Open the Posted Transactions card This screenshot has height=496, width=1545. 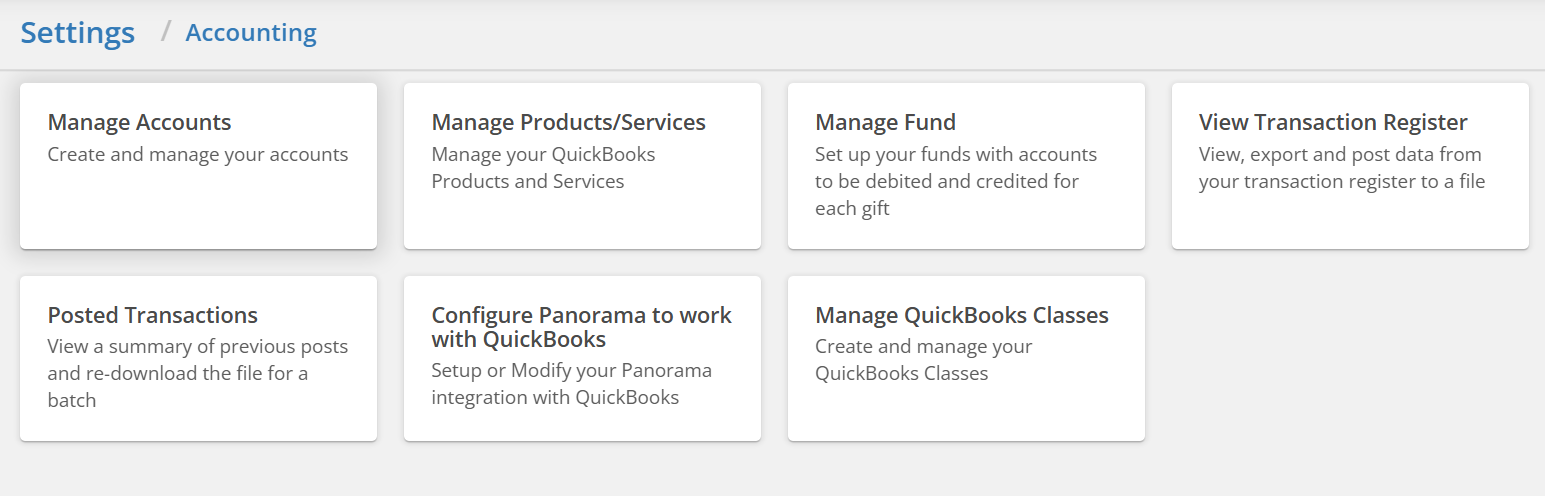click(198, 358)
